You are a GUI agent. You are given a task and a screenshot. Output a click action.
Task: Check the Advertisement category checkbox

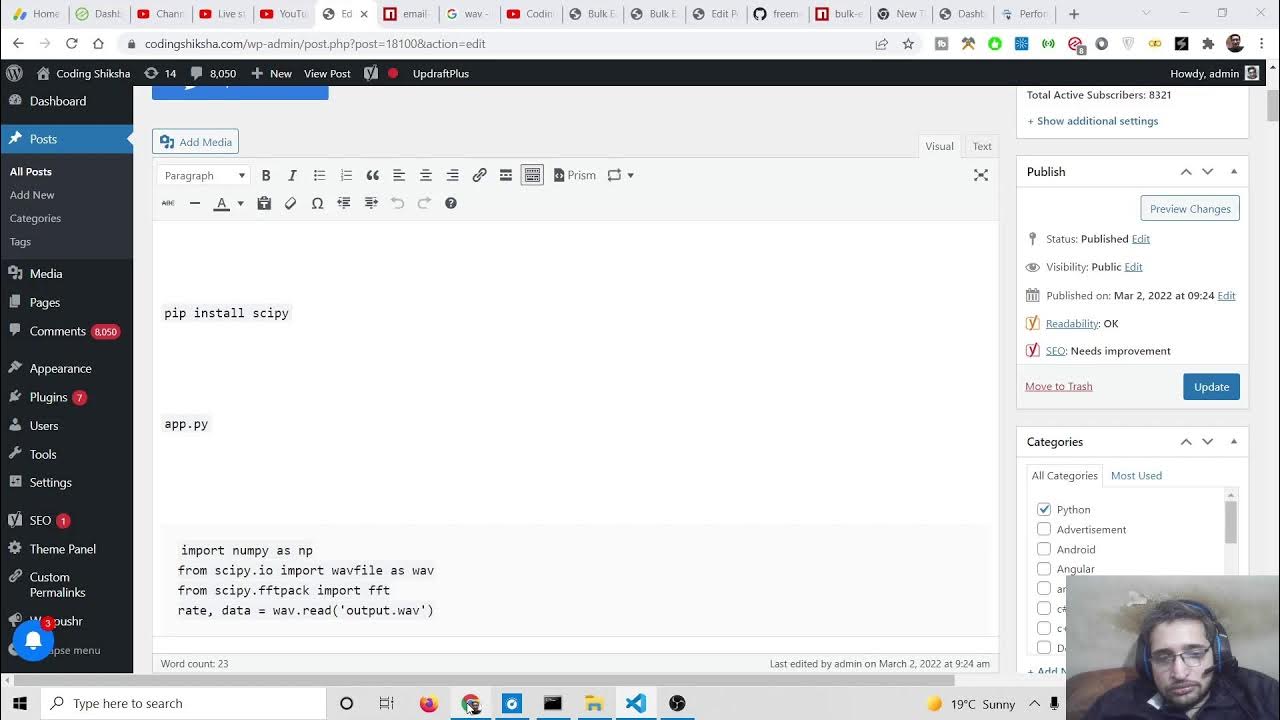[x=1044, y=529]
